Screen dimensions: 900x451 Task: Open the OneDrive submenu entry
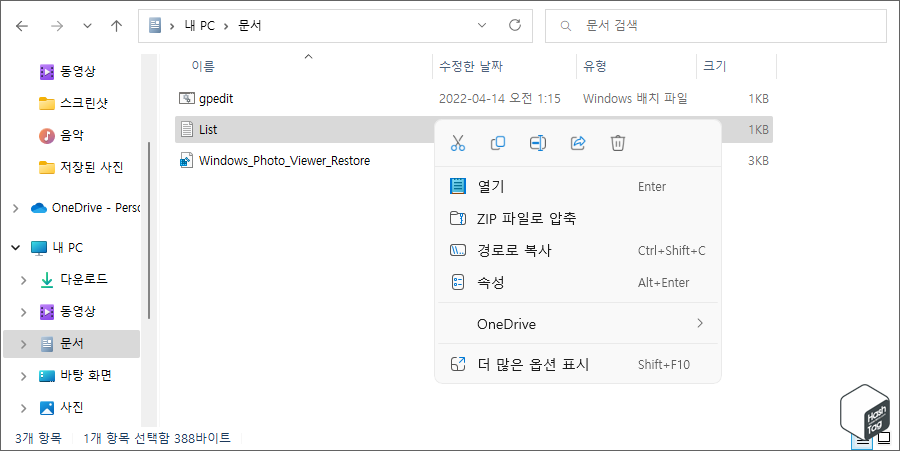pyautogui.click(x=577, y=324)
